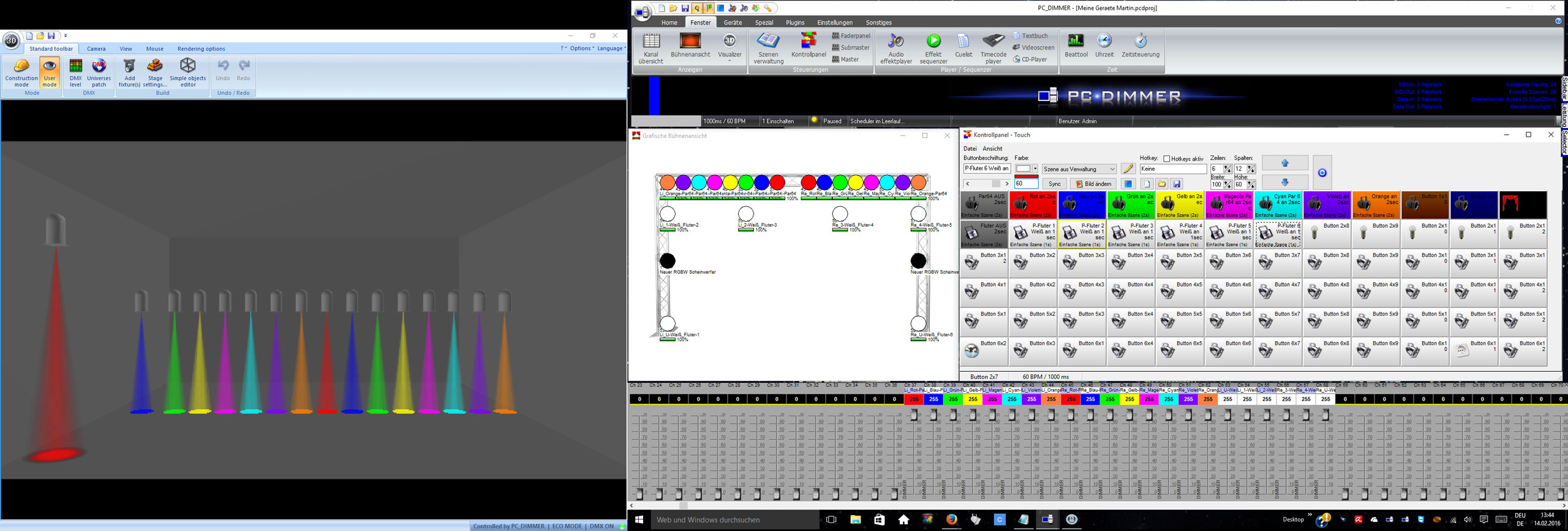Open the Kanalübersicht window

[x=650, y=48]
